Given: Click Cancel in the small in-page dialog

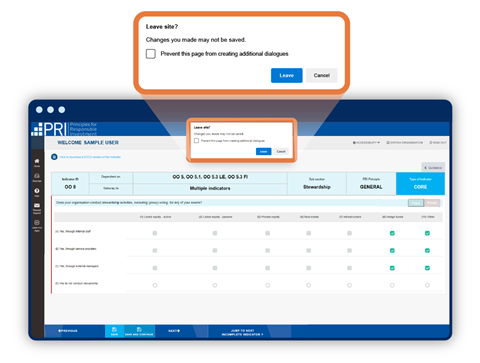Looking at the screenshot, I should tap(281, 151).
